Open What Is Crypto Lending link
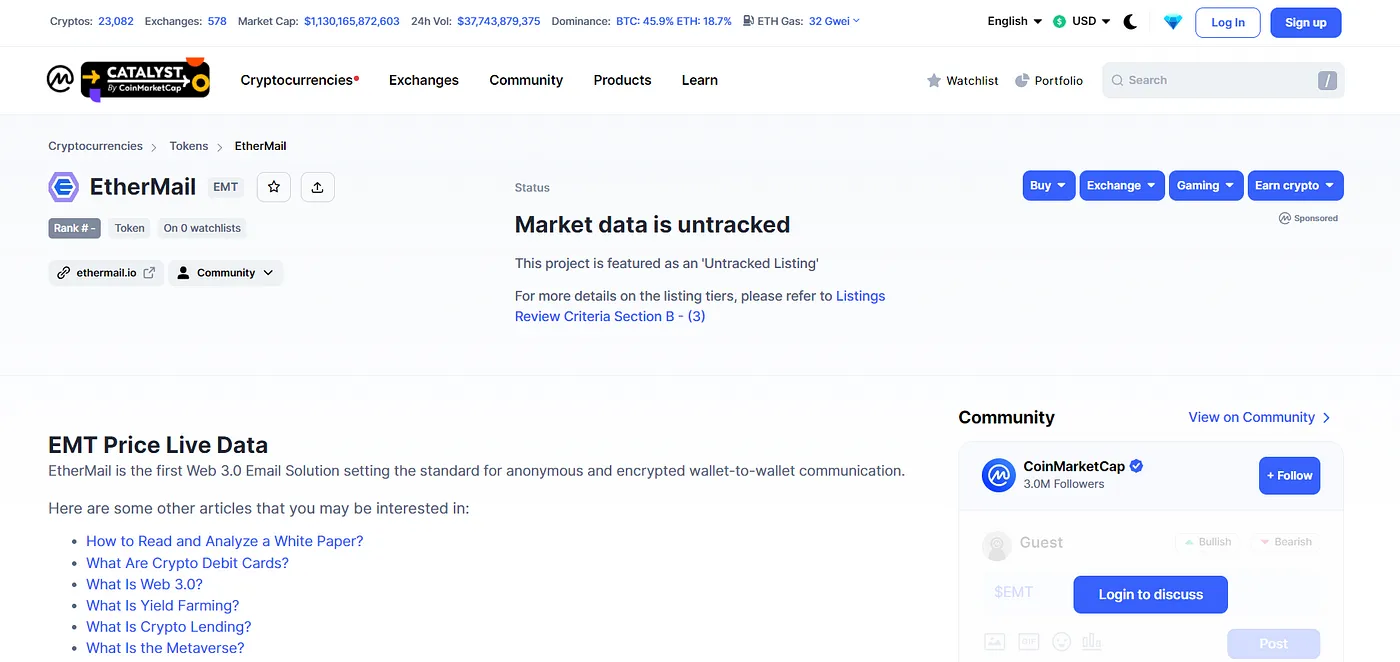1400x662 pixels. tap(168, 627)
